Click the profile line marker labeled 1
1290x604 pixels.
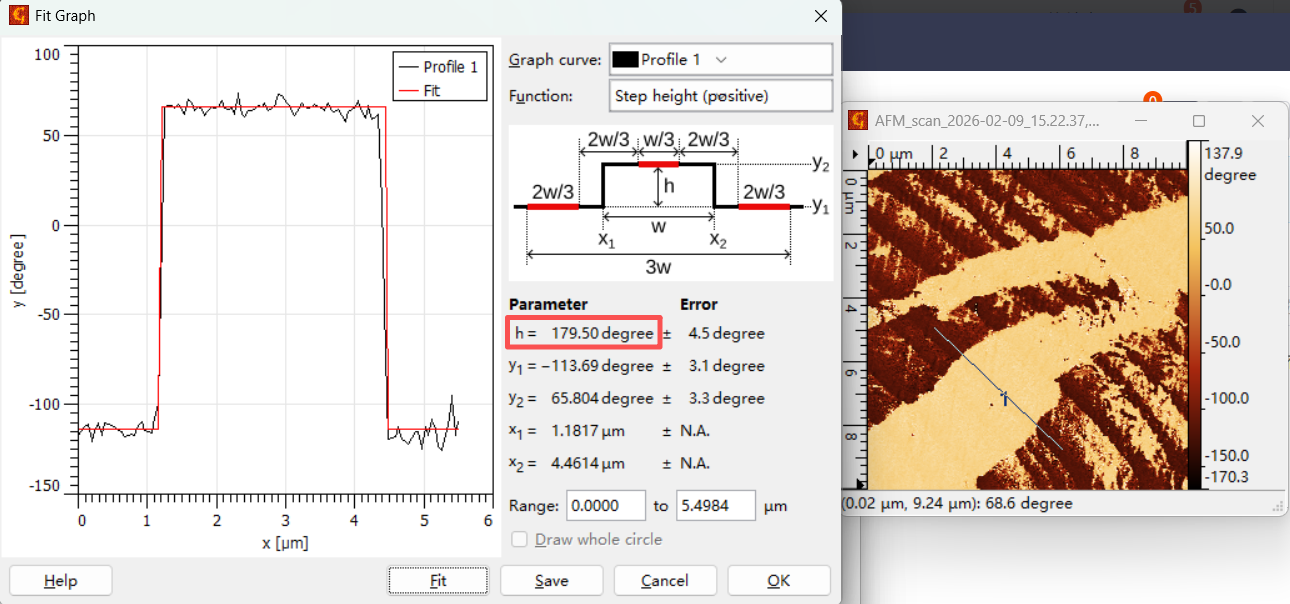click(1004, 398)
